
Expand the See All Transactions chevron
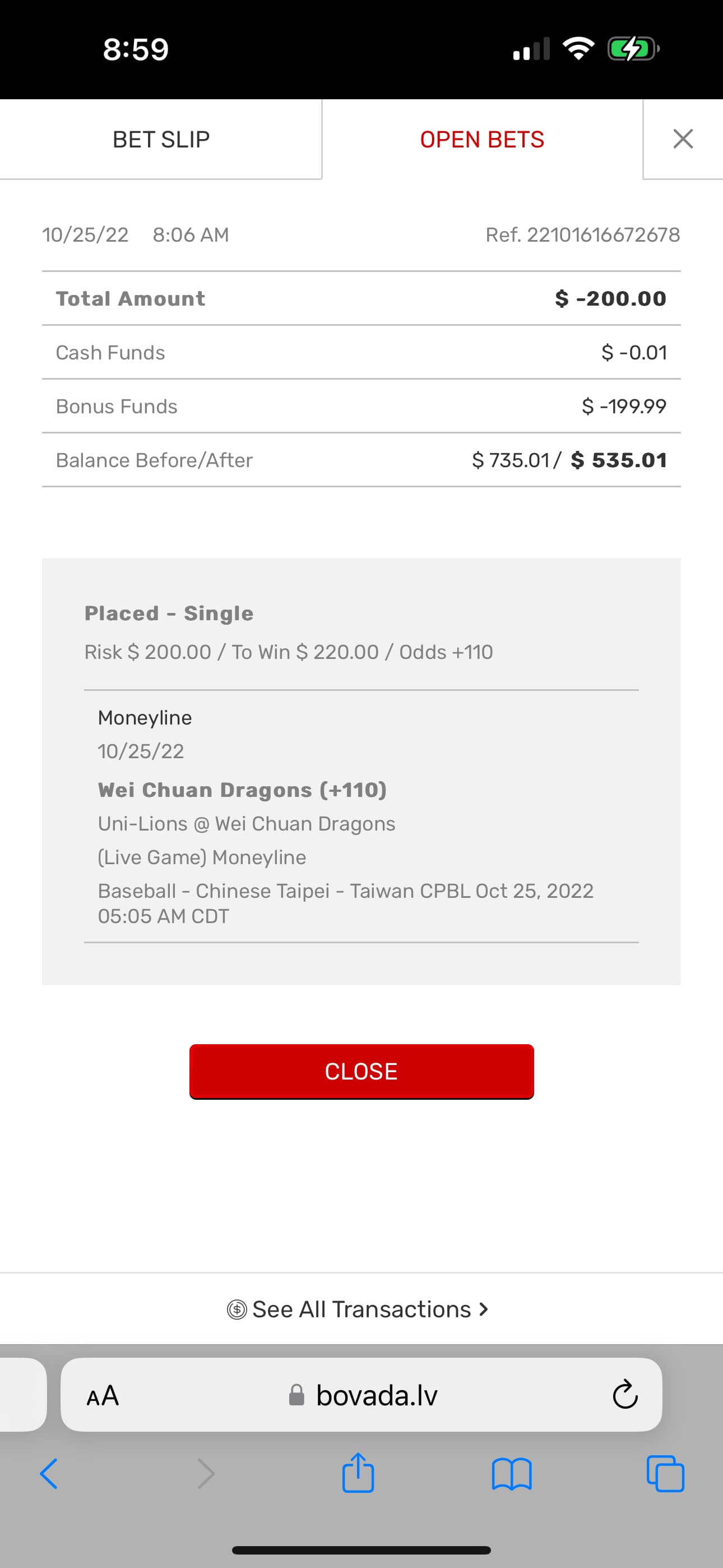point(484,1309)
